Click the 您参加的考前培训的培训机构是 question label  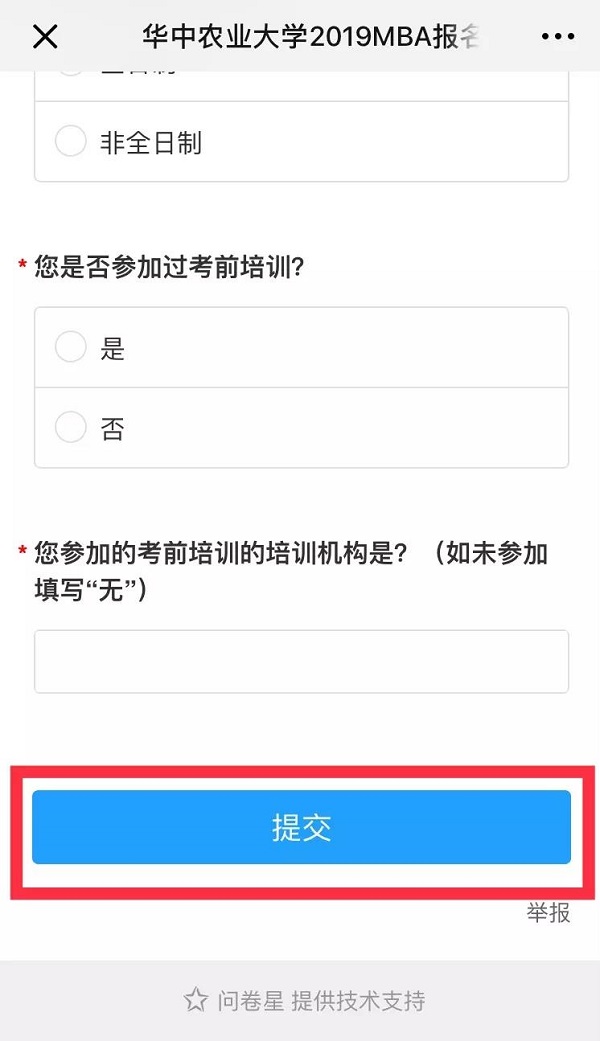(x=220, y=553)
